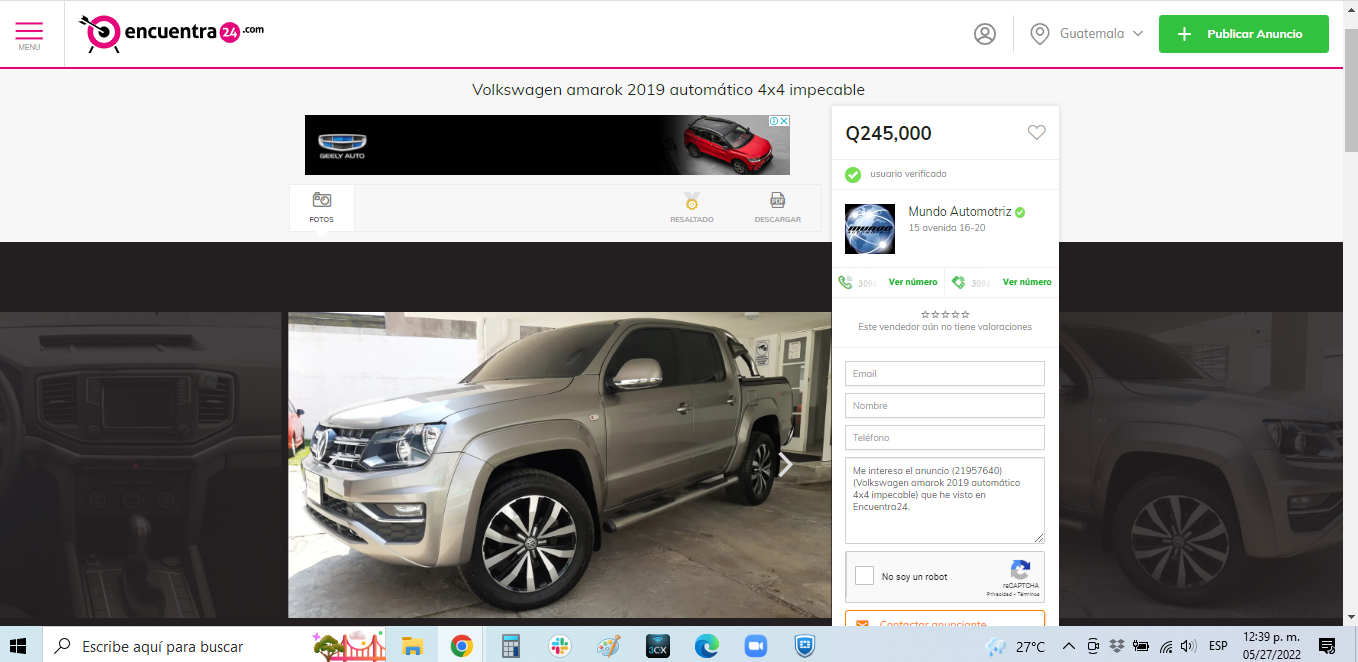Image resolution: width=1358 pixels, height=662 pixels.
Task: Select the dimmed next Amarok side photo
Action: [1202, 464]
